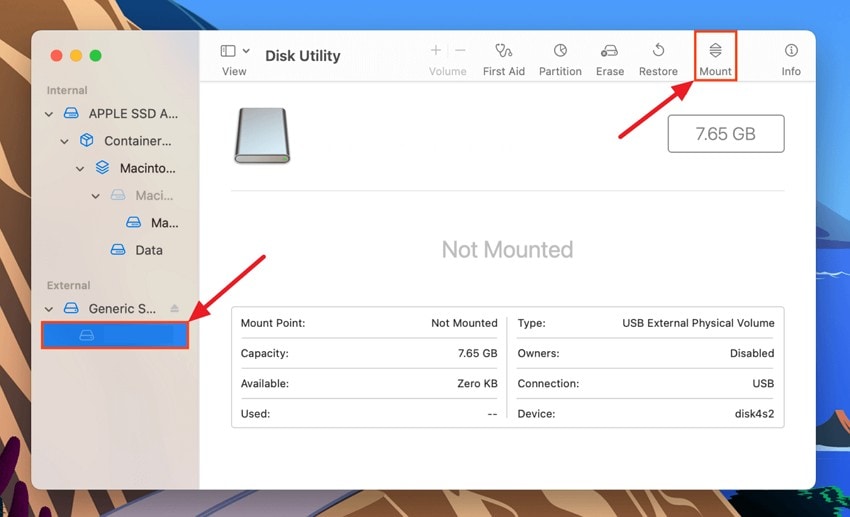
Task: Click the Capacity value 7.65 GB
Action: click(477, 353)
